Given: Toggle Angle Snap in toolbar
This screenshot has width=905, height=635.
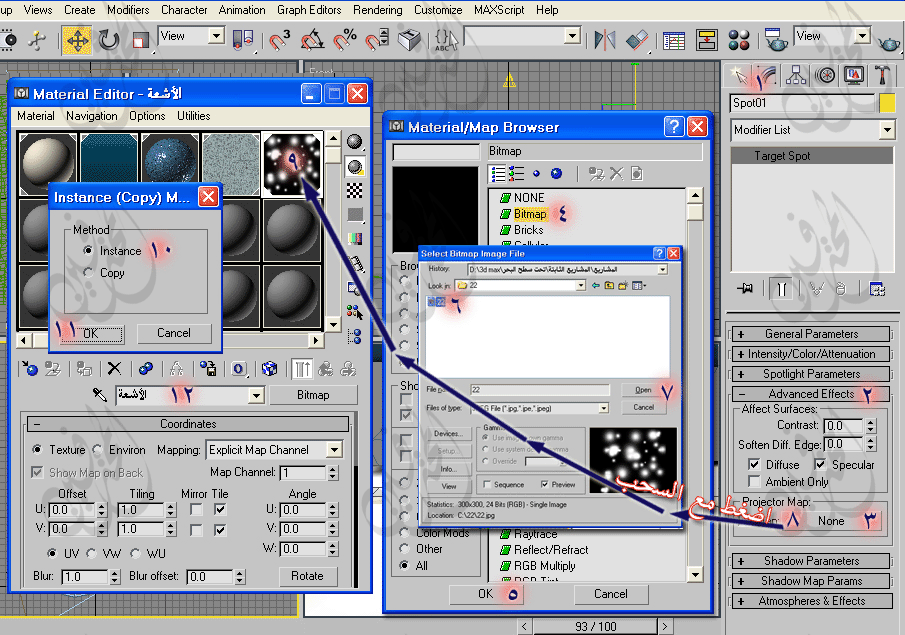Looking at the screenshot, I should coord(312,40).
